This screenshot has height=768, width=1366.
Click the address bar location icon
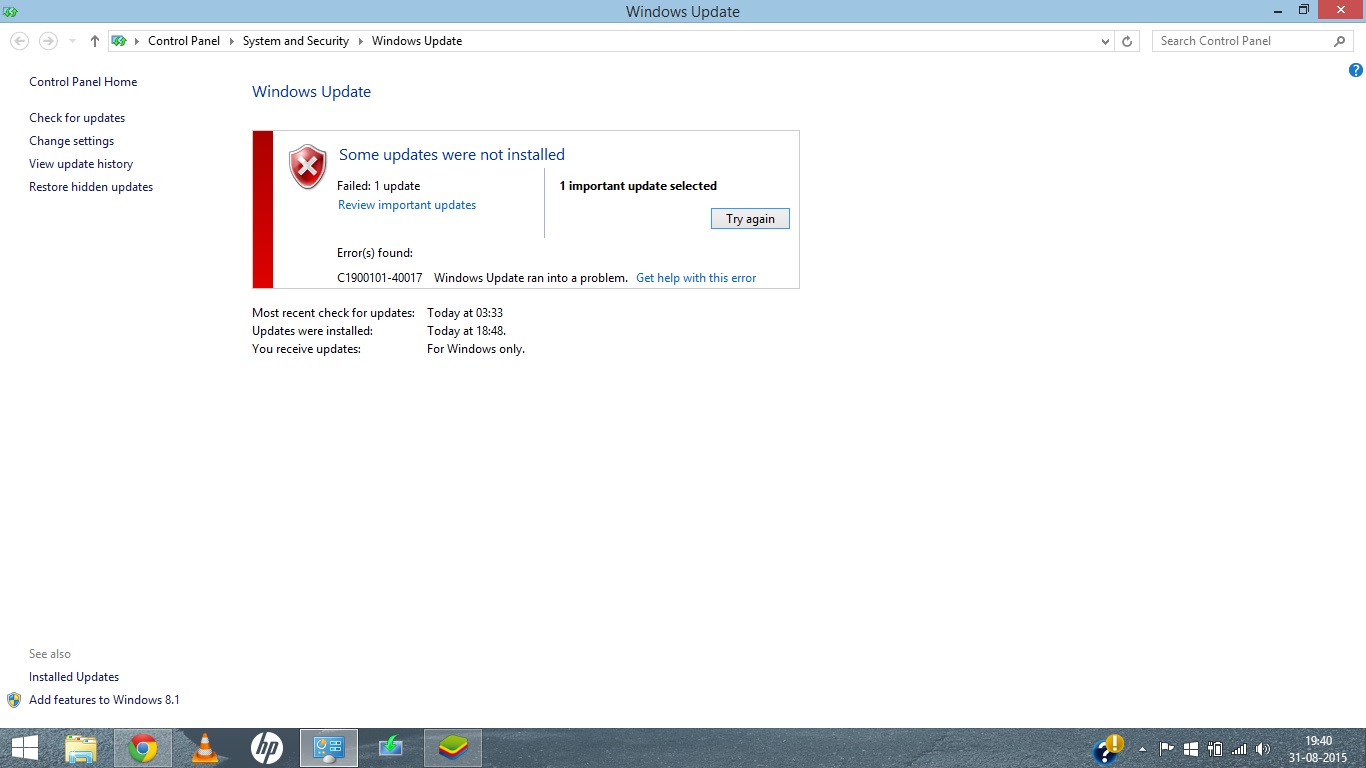coord(120,41)
